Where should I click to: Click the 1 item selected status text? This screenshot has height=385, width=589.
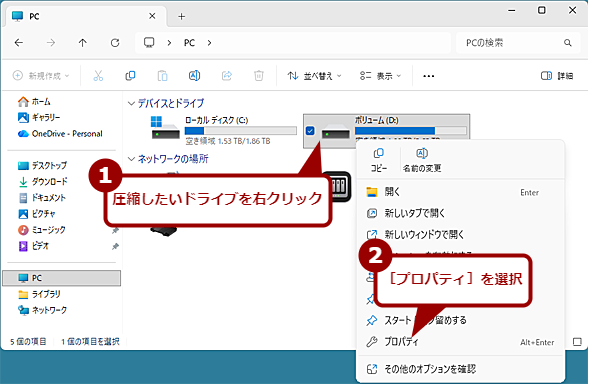tap(90, 341)
